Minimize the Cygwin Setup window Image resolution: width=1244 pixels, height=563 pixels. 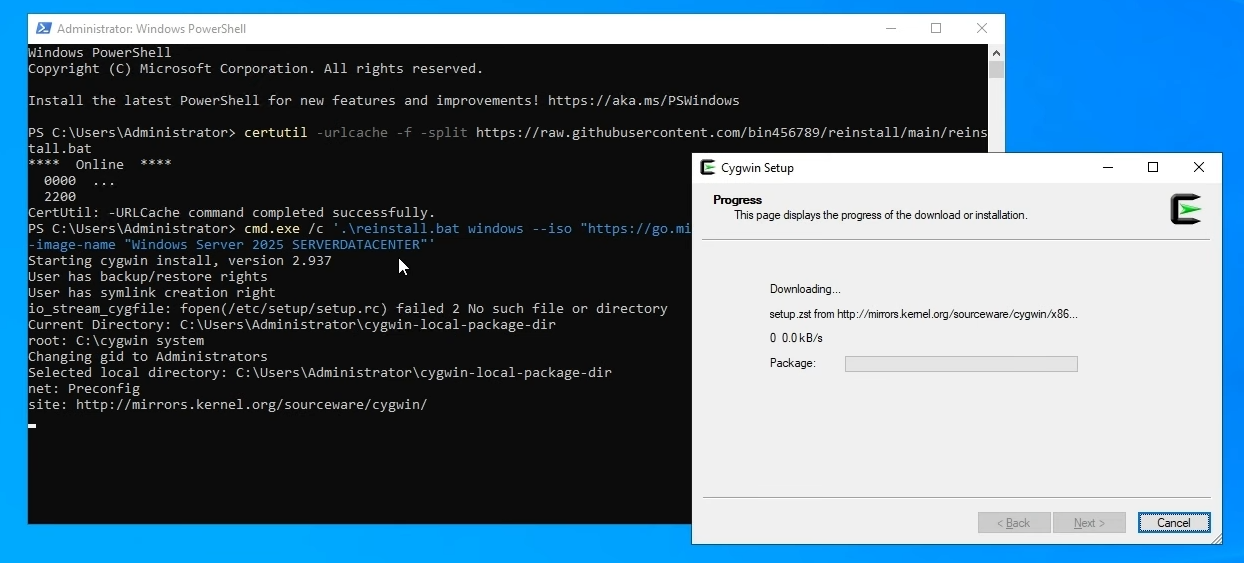tap(1107, 168)
